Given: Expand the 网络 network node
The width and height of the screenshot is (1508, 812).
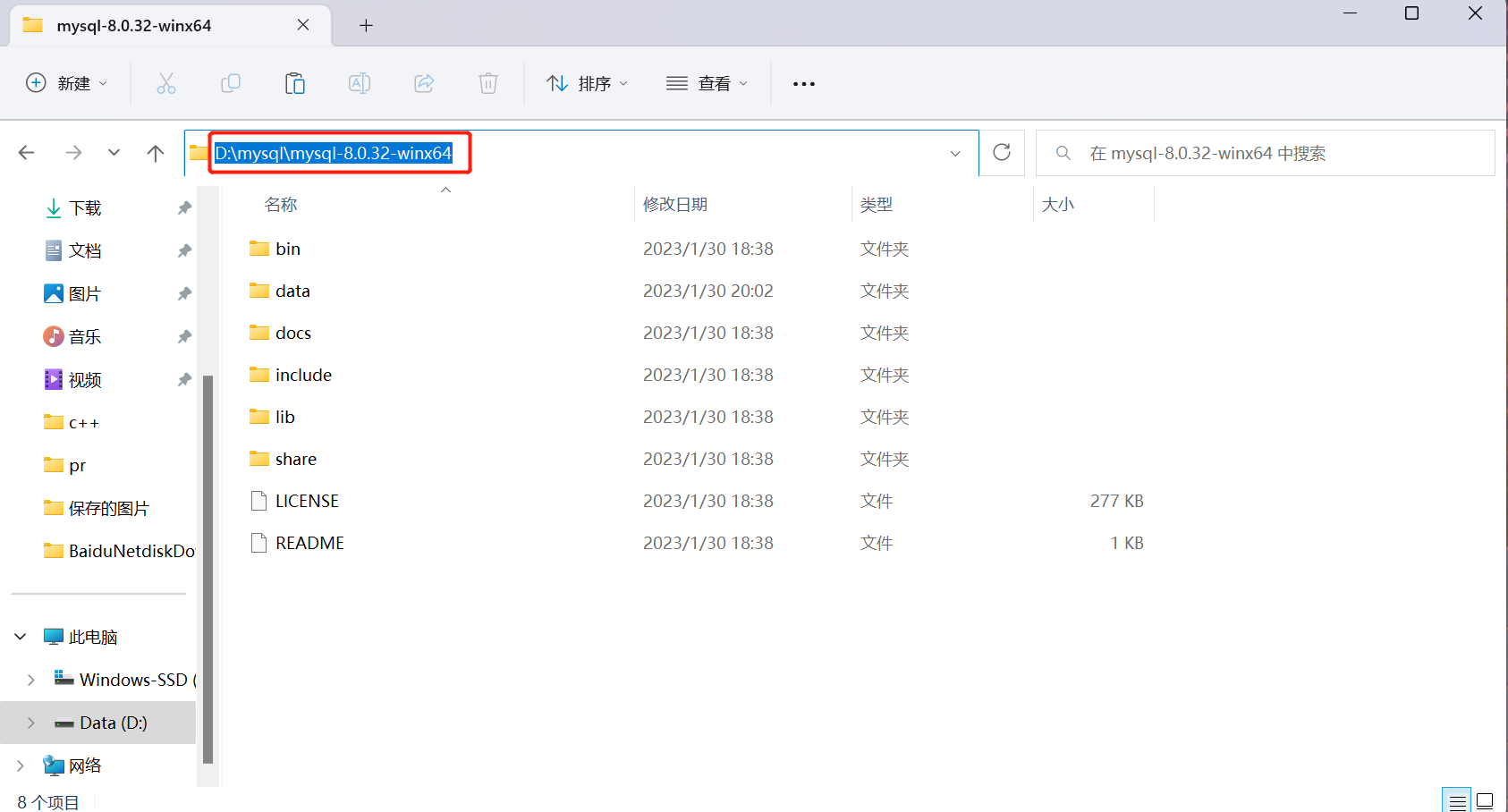Looking at the screenshot, I should [20, 765].
